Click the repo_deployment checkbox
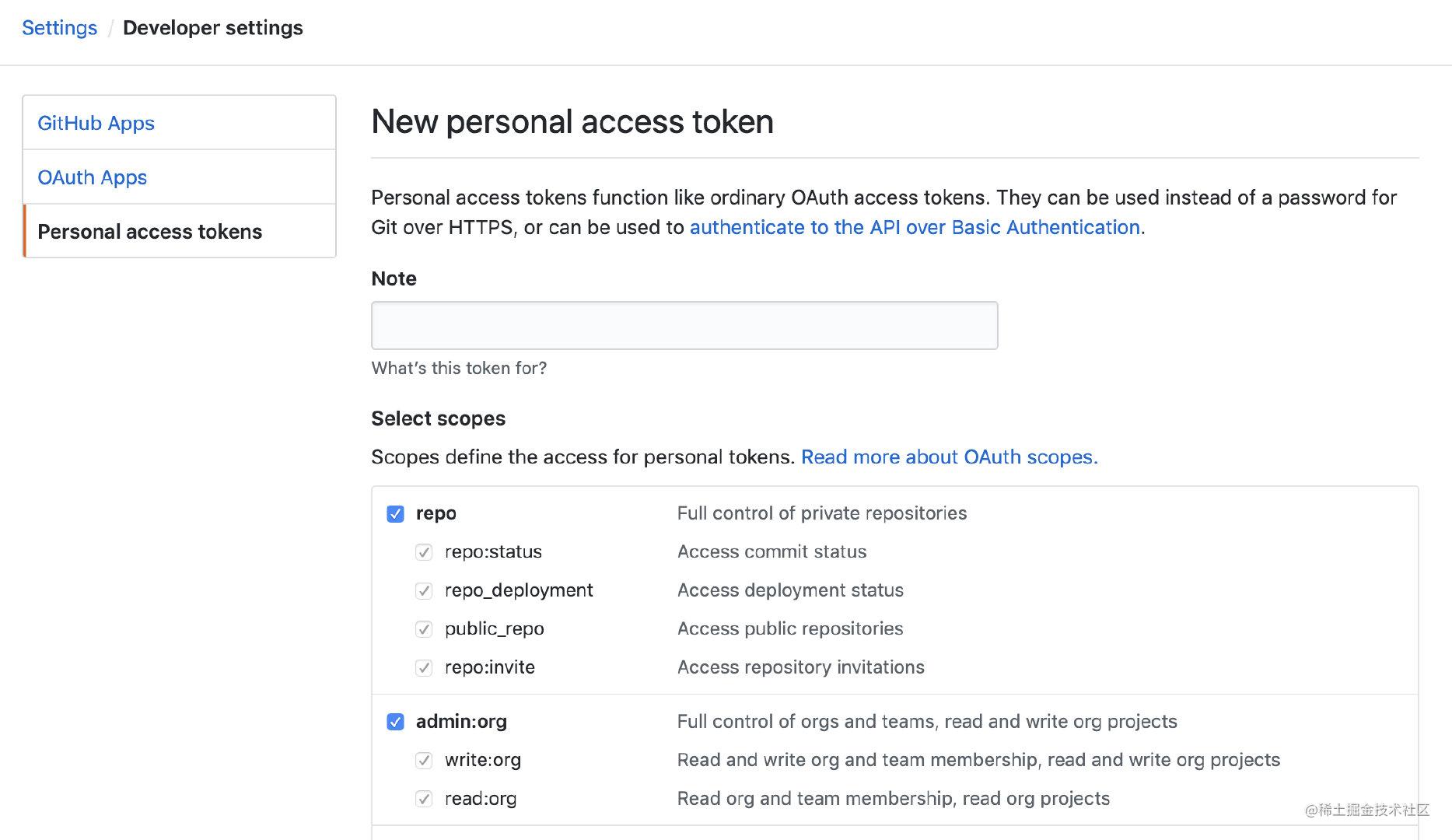The width and height of the screenshot is (1452, 840). click(424, 591)
